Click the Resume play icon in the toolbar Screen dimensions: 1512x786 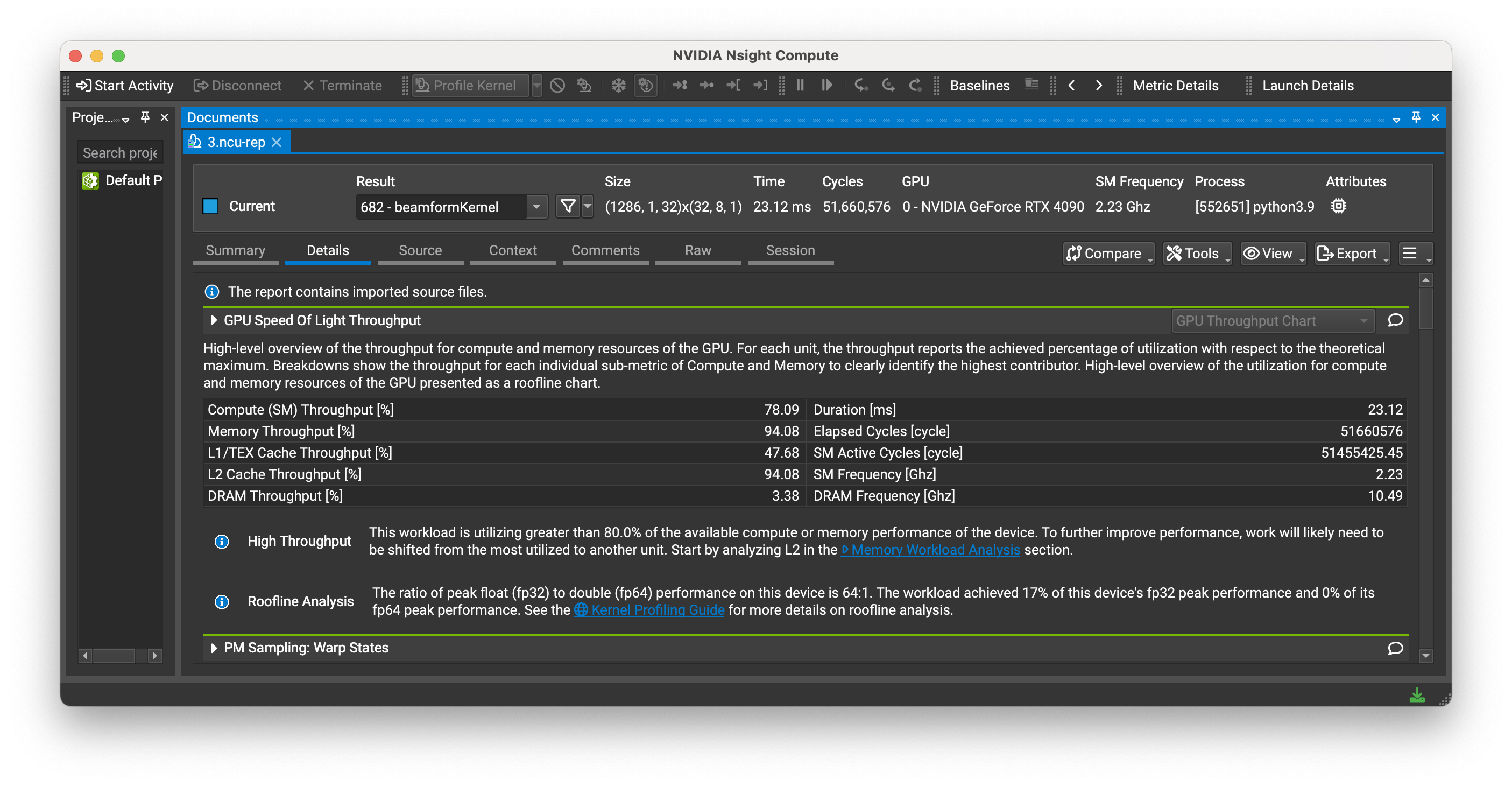(x=827, y=86)
